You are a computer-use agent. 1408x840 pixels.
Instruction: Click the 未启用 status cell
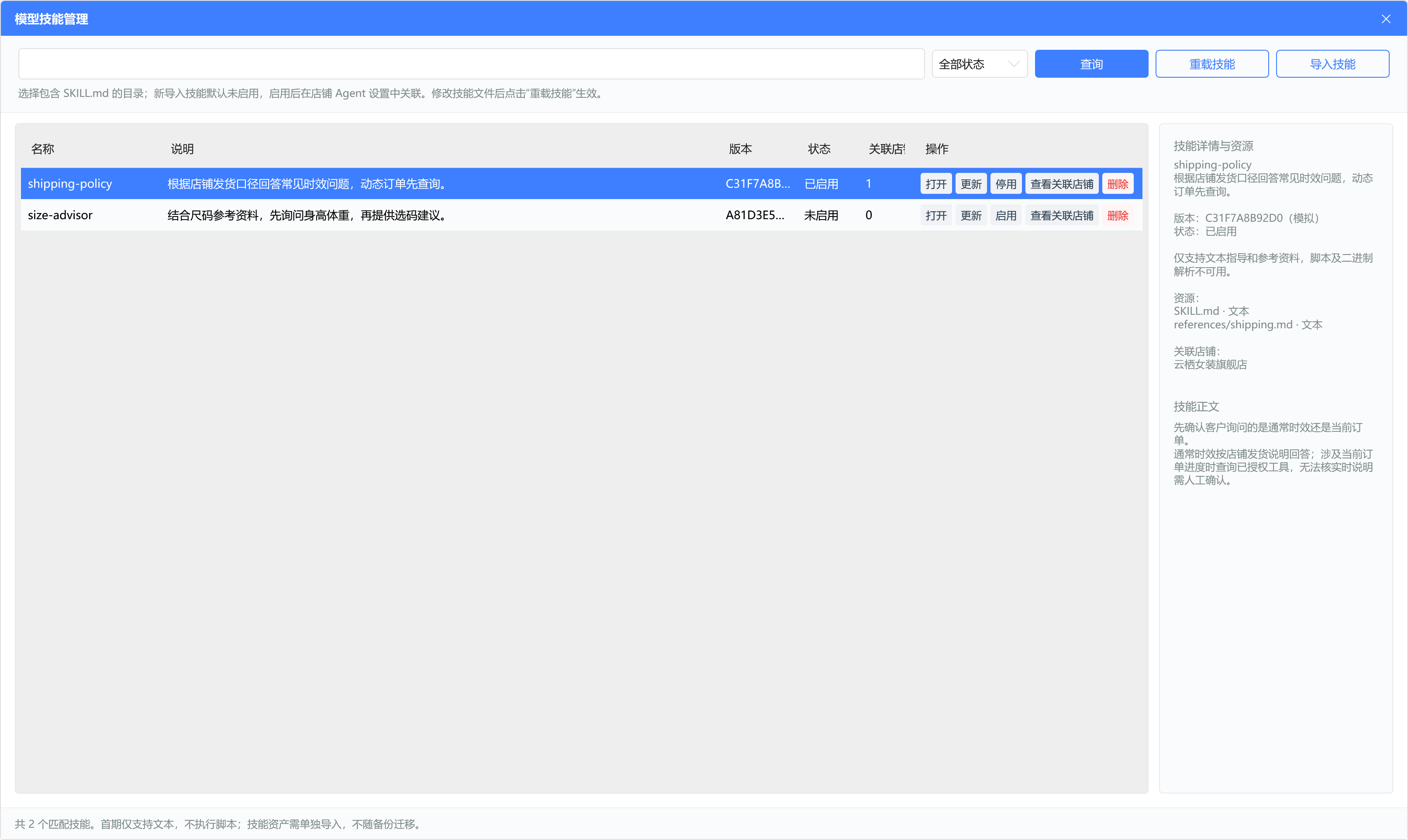pyautogui.click(x=821, y=215)
